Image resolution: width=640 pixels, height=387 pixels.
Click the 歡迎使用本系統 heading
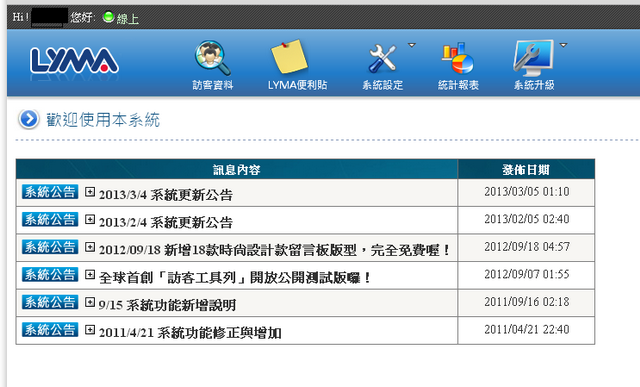coord(103,120)
